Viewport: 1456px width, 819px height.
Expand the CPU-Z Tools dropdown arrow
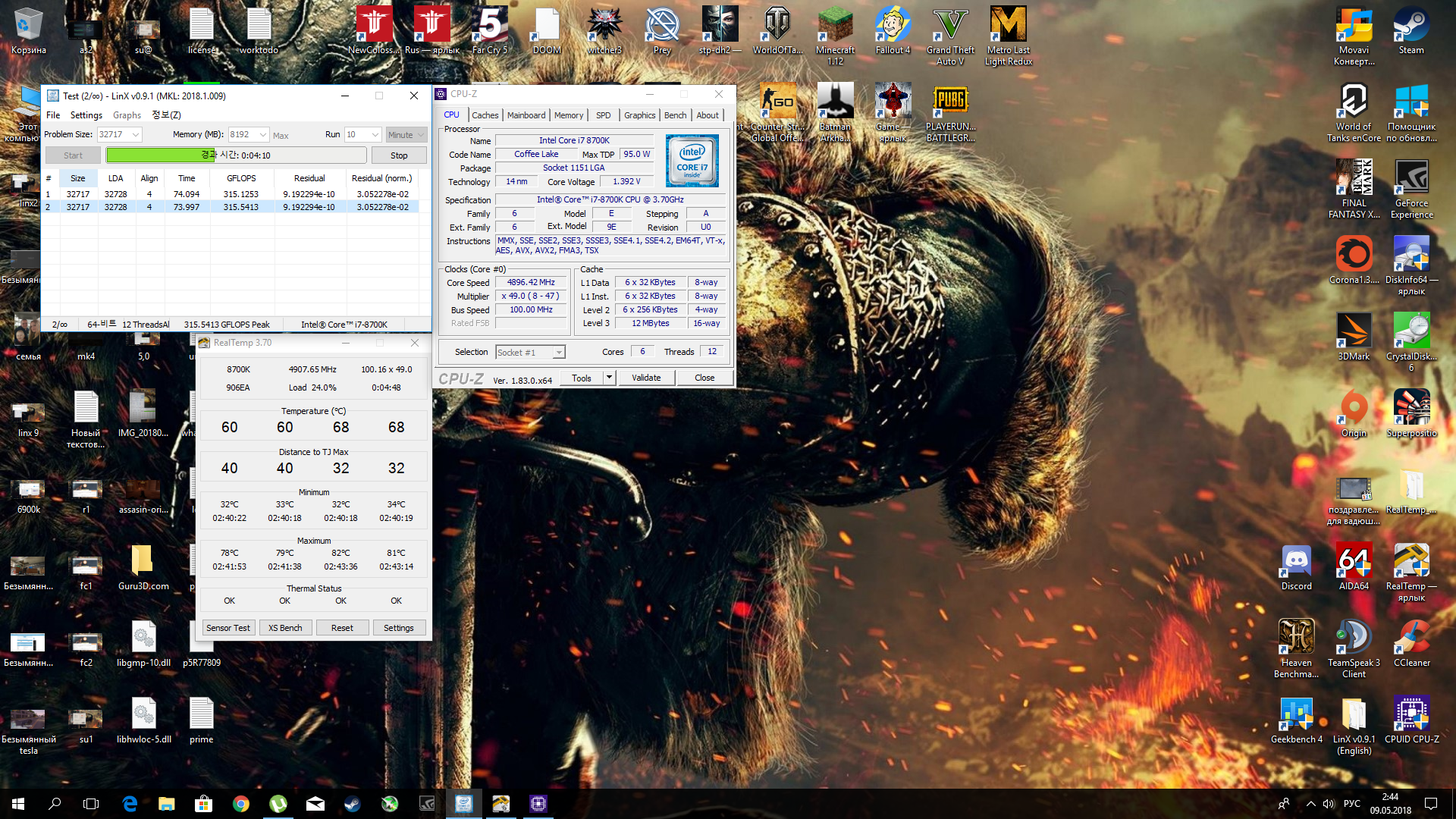click(x=608, y=378)
